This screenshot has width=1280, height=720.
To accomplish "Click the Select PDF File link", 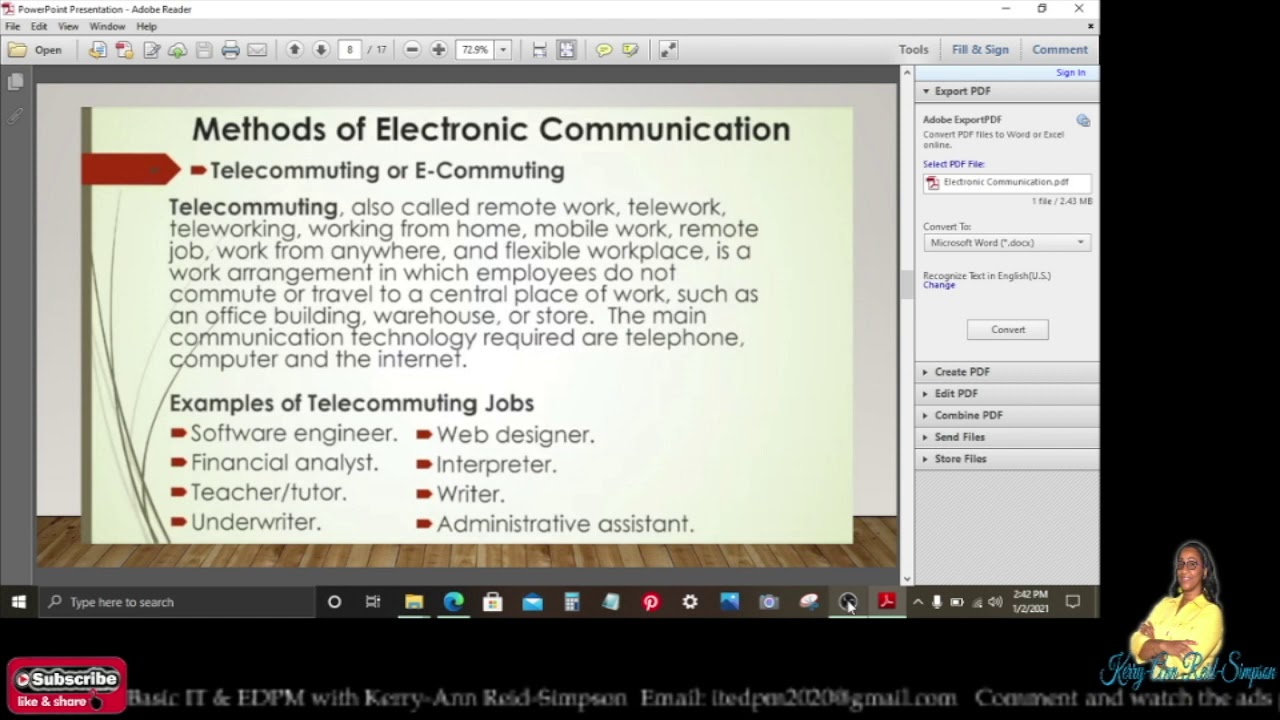I will click(x=954, y=164).
